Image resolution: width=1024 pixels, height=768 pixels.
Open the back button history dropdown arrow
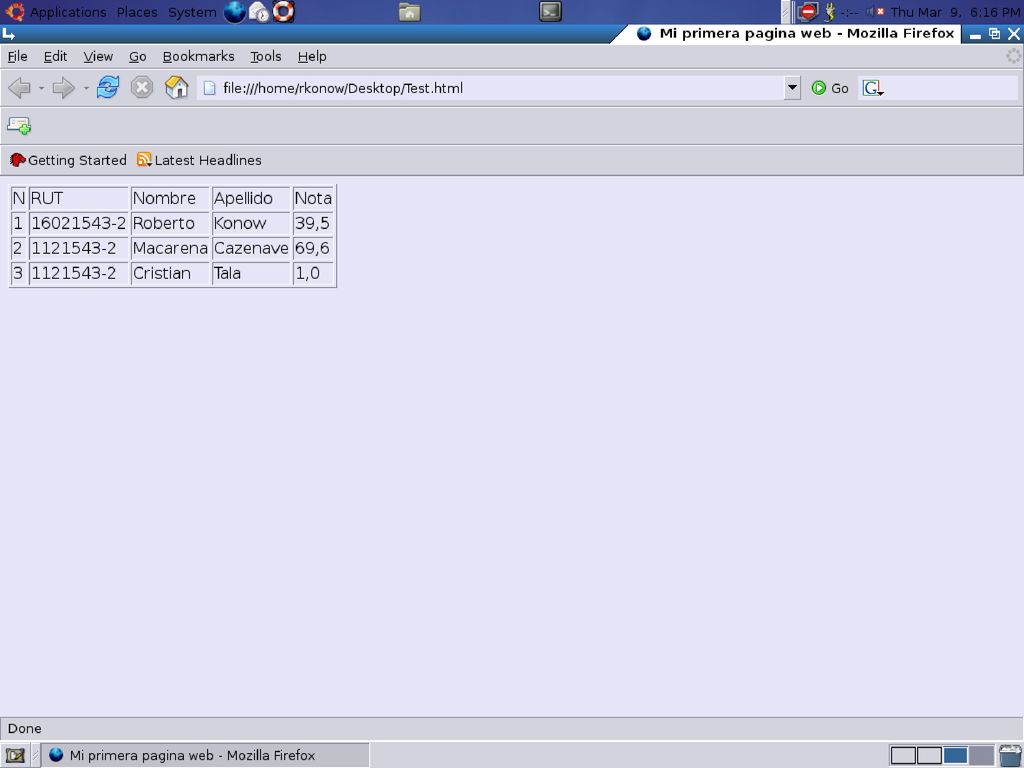[x=41, y=88]
